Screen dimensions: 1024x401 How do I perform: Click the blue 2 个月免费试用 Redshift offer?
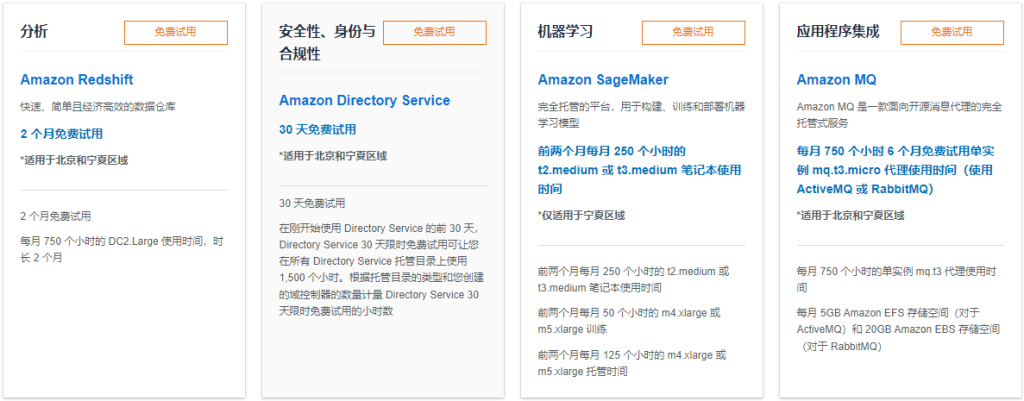61,134
